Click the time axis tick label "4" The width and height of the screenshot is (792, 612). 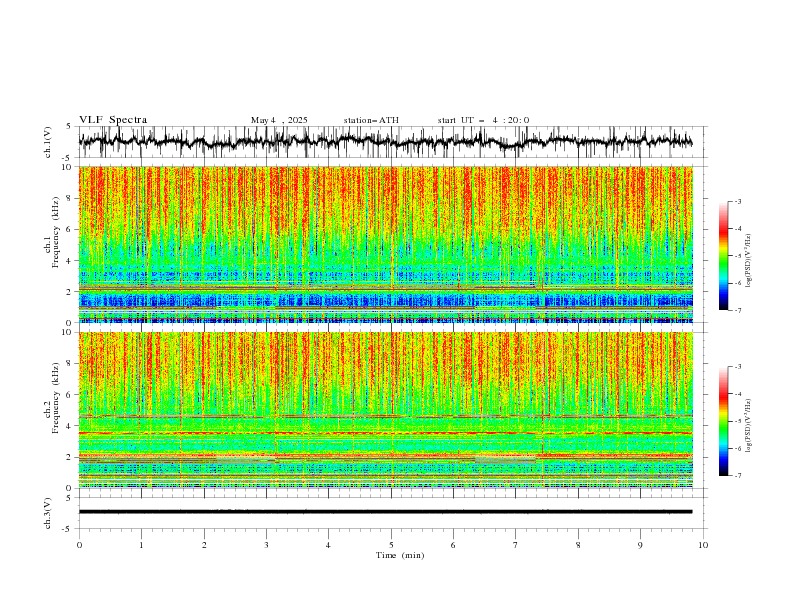[328, 545]
